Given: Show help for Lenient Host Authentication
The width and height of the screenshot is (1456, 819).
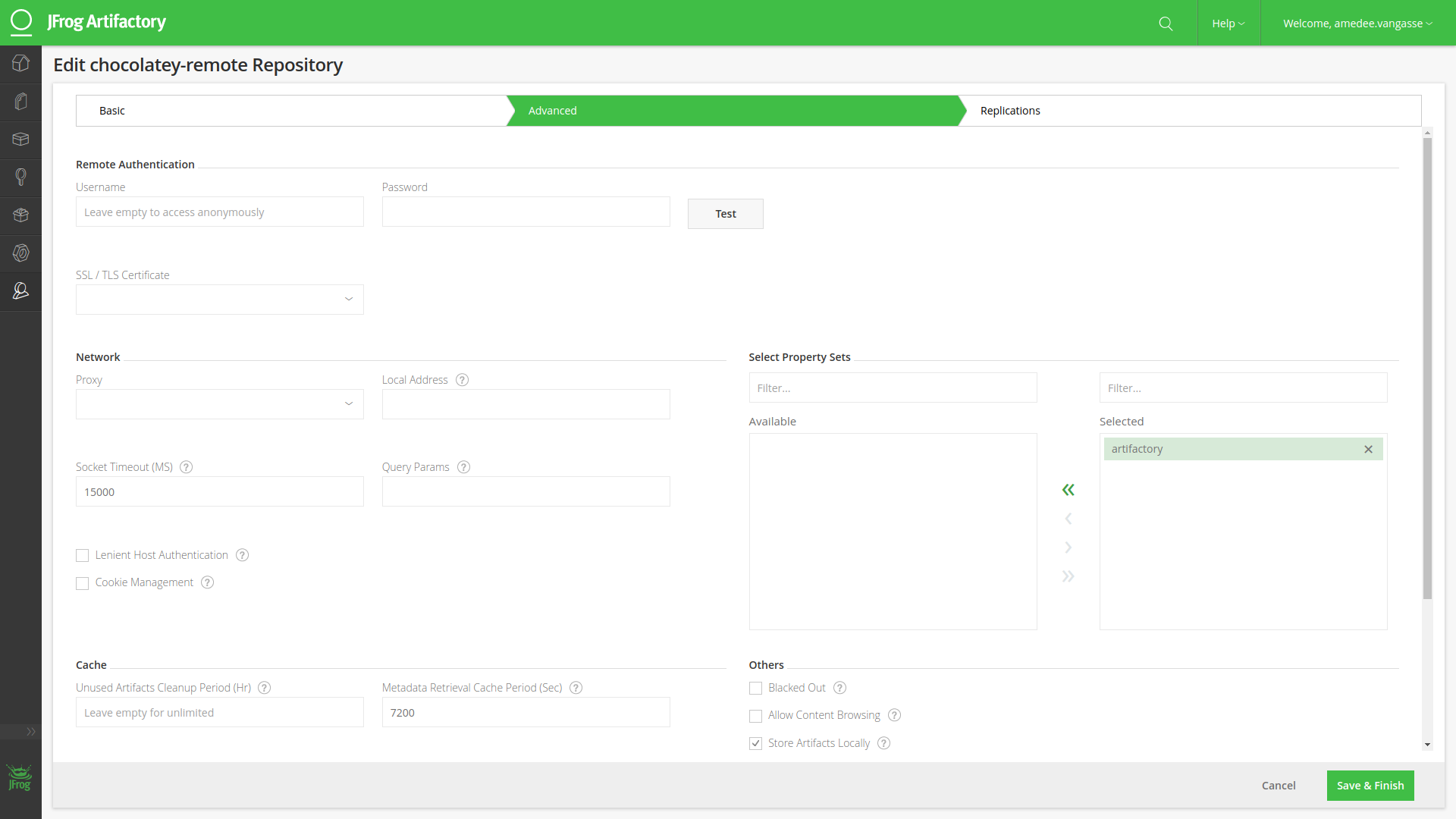Looking at the screenshot, I should 242,555.
